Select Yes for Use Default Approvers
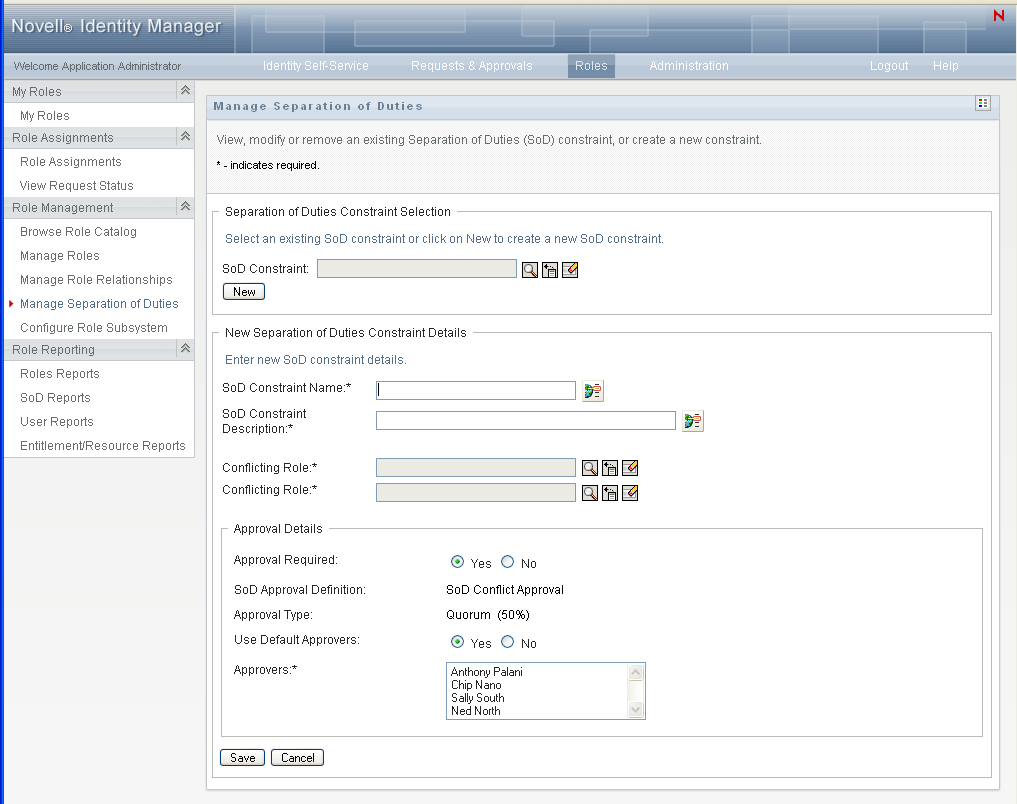 tap(457, 641)
